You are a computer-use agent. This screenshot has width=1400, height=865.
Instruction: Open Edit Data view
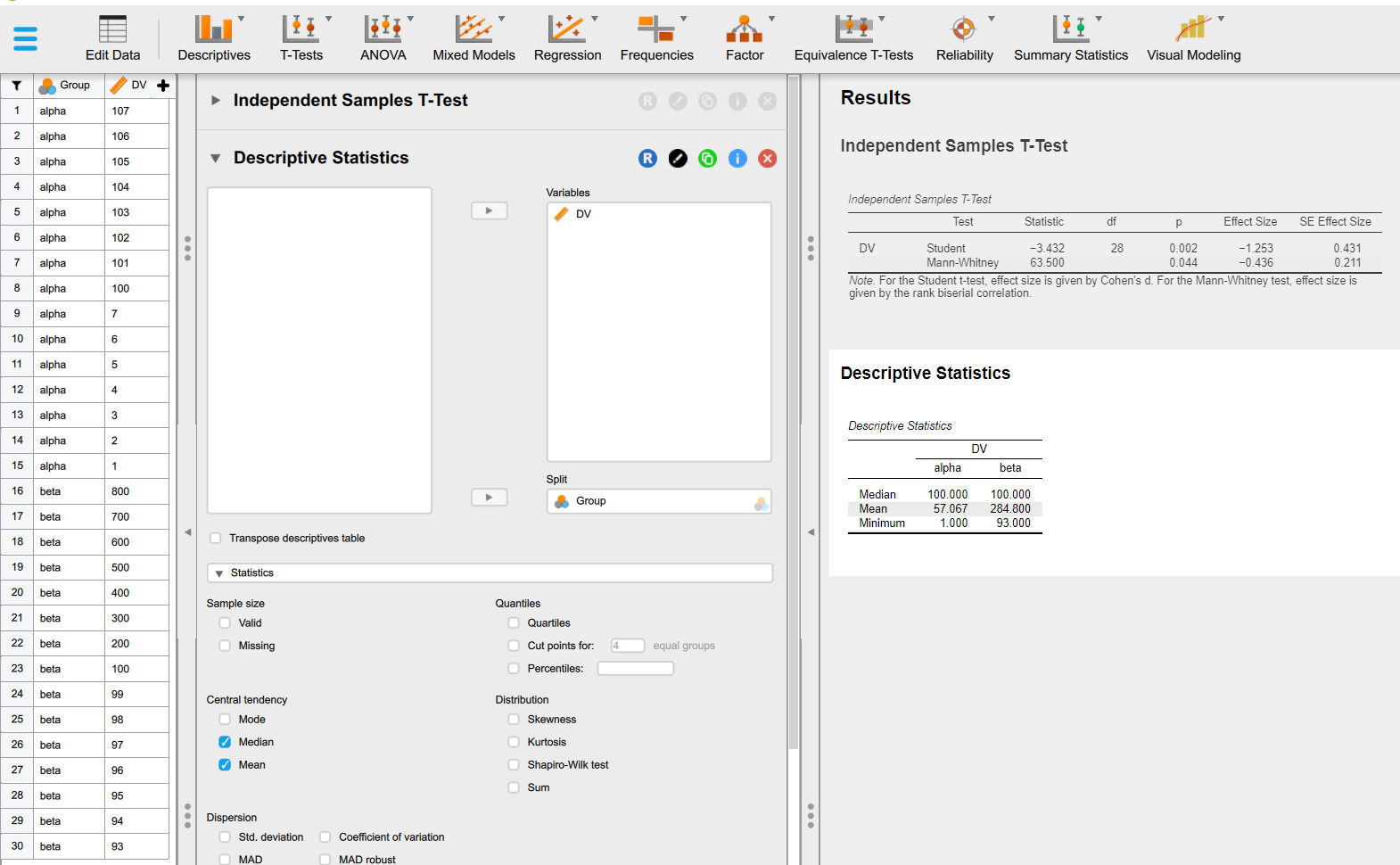[112, 38]
